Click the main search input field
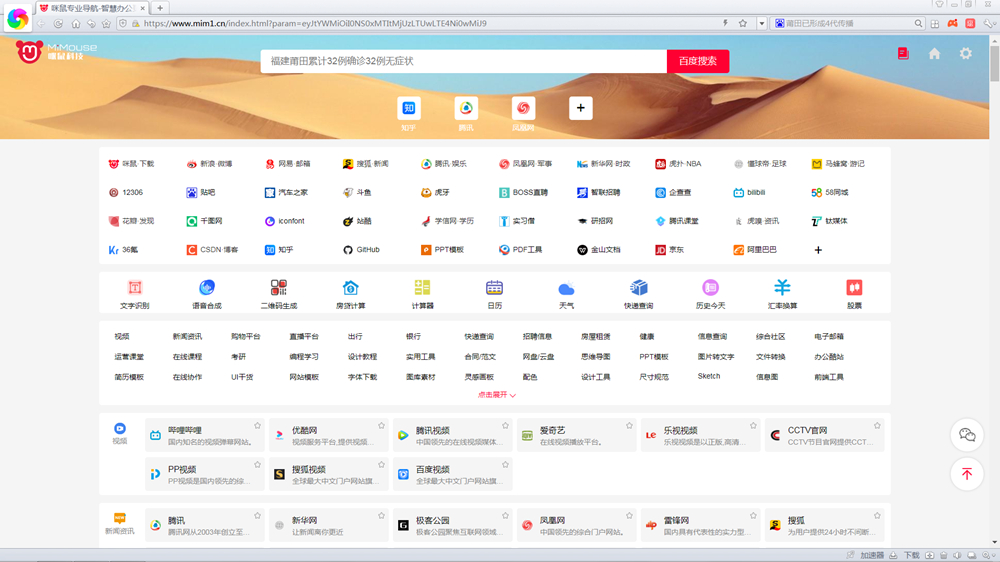 click(464, 61)
